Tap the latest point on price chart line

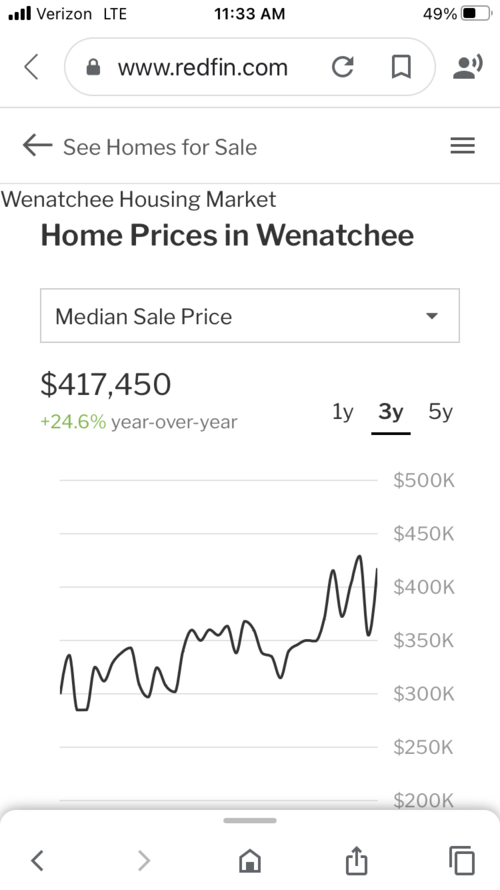pos(376,569)
